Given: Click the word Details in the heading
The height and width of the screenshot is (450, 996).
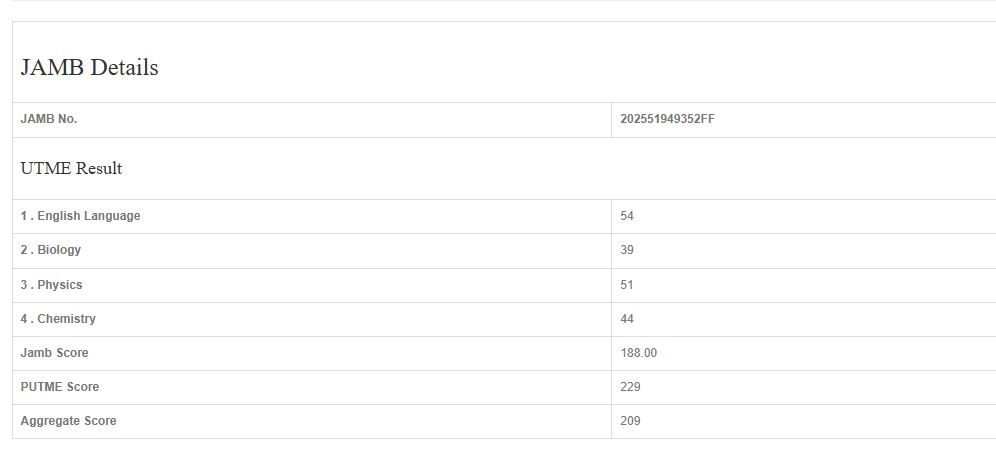Looking at the screenshot, I should (x=124, y=68).
